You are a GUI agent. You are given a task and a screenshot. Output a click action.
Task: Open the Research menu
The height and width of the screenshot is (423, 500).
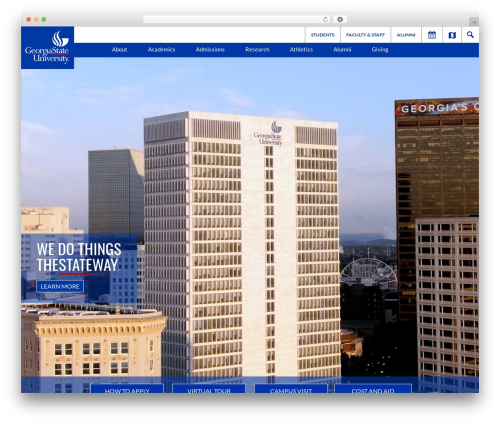(x=257, y=50)
